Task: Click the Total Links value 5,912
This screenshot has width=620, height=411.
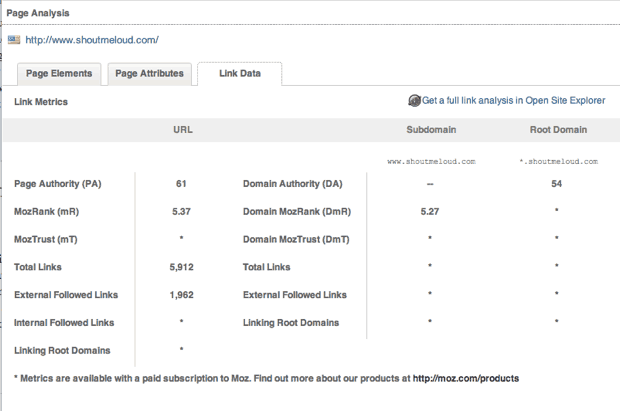Action: coord(181,267)
